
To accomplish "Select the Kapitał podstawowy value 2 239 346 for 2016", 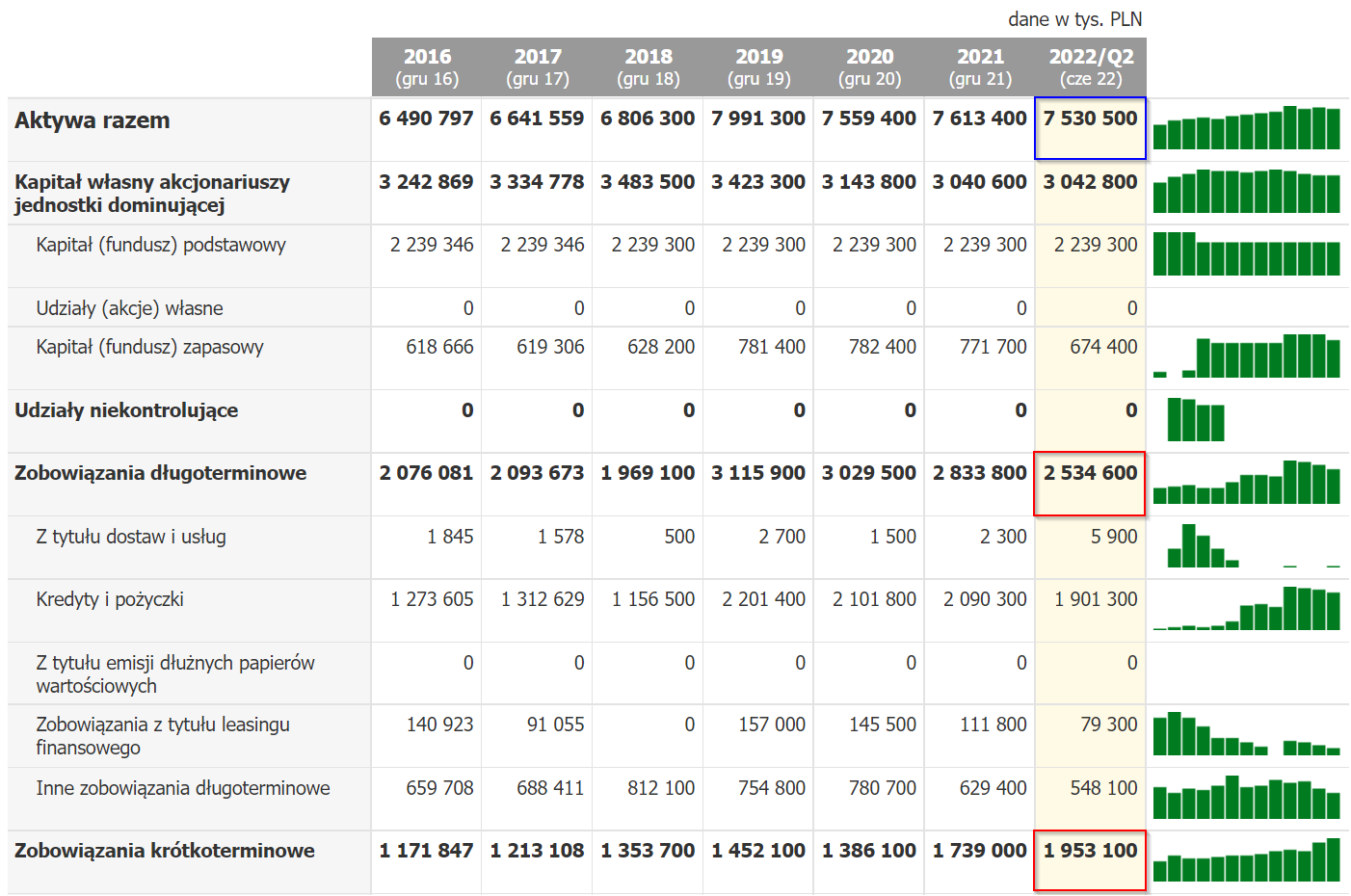I will pyautogui.click(x=432, y=245).
